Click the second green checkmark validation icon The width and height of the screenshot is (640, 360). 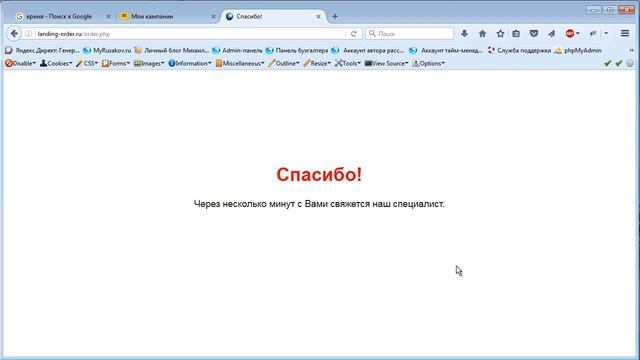pos(618,63)
